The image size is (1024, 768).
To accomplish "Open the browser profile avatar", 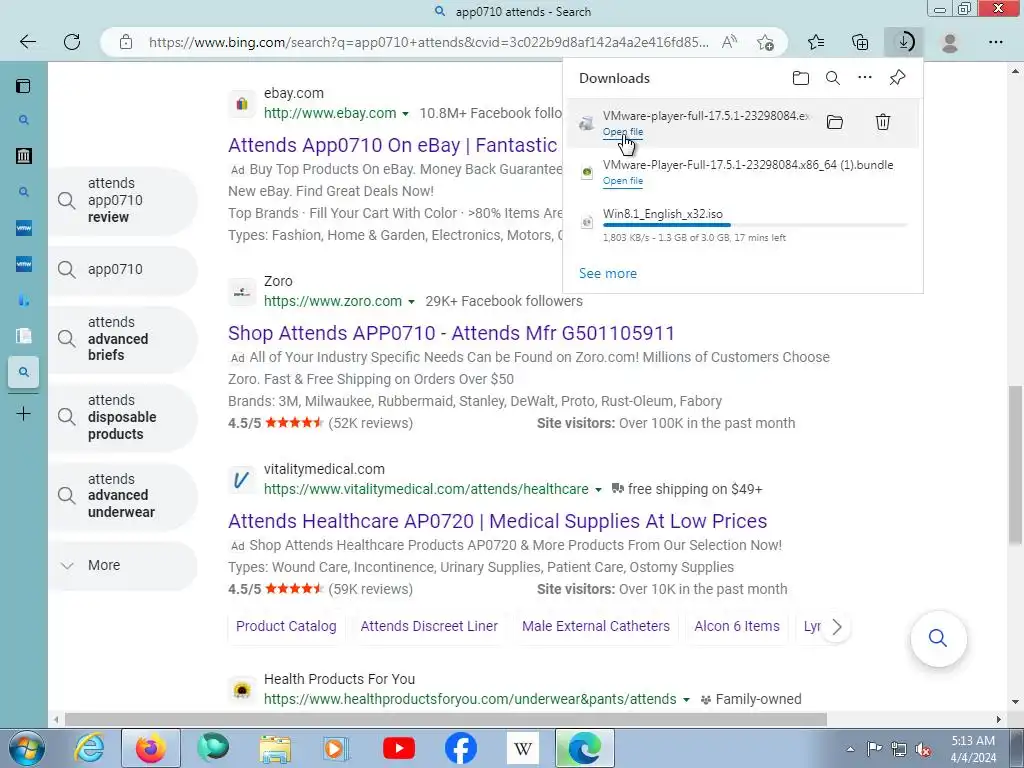I will click(950, 42).
